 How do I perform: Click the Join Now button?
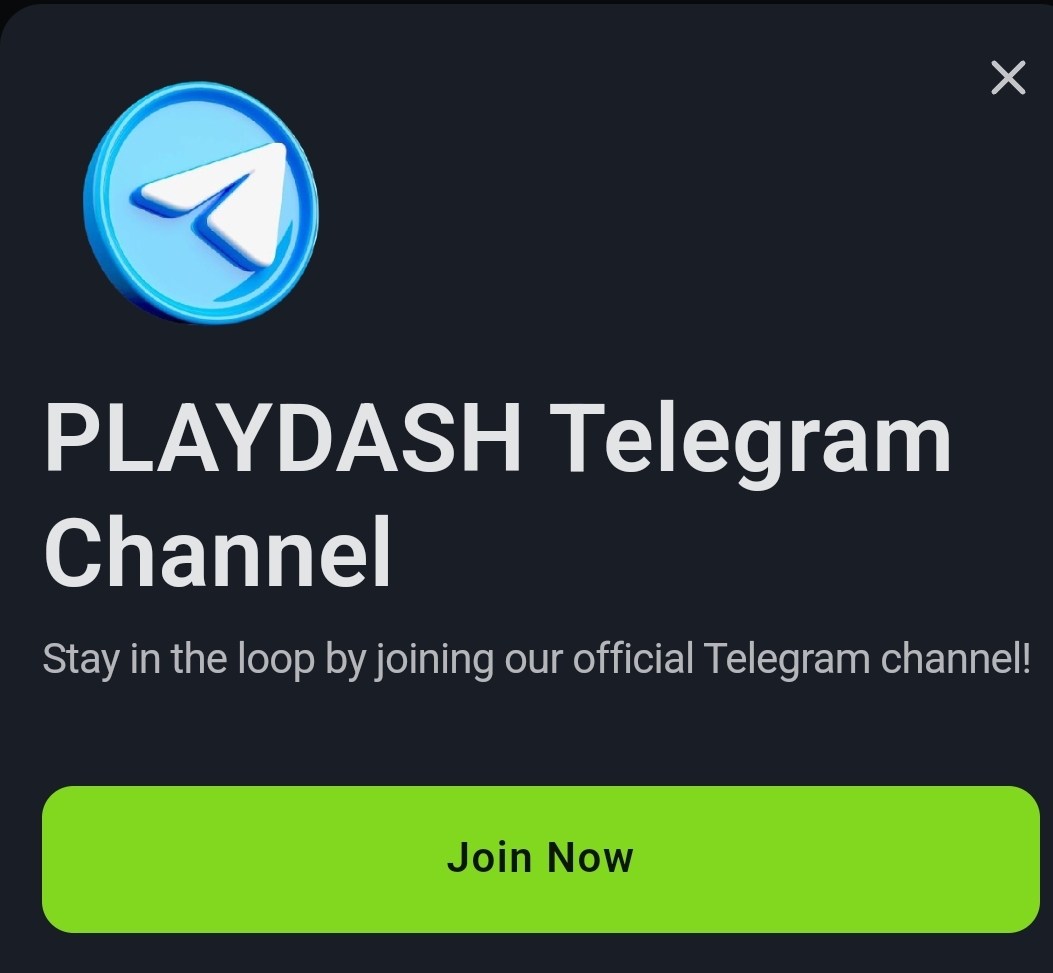point(541,859)
